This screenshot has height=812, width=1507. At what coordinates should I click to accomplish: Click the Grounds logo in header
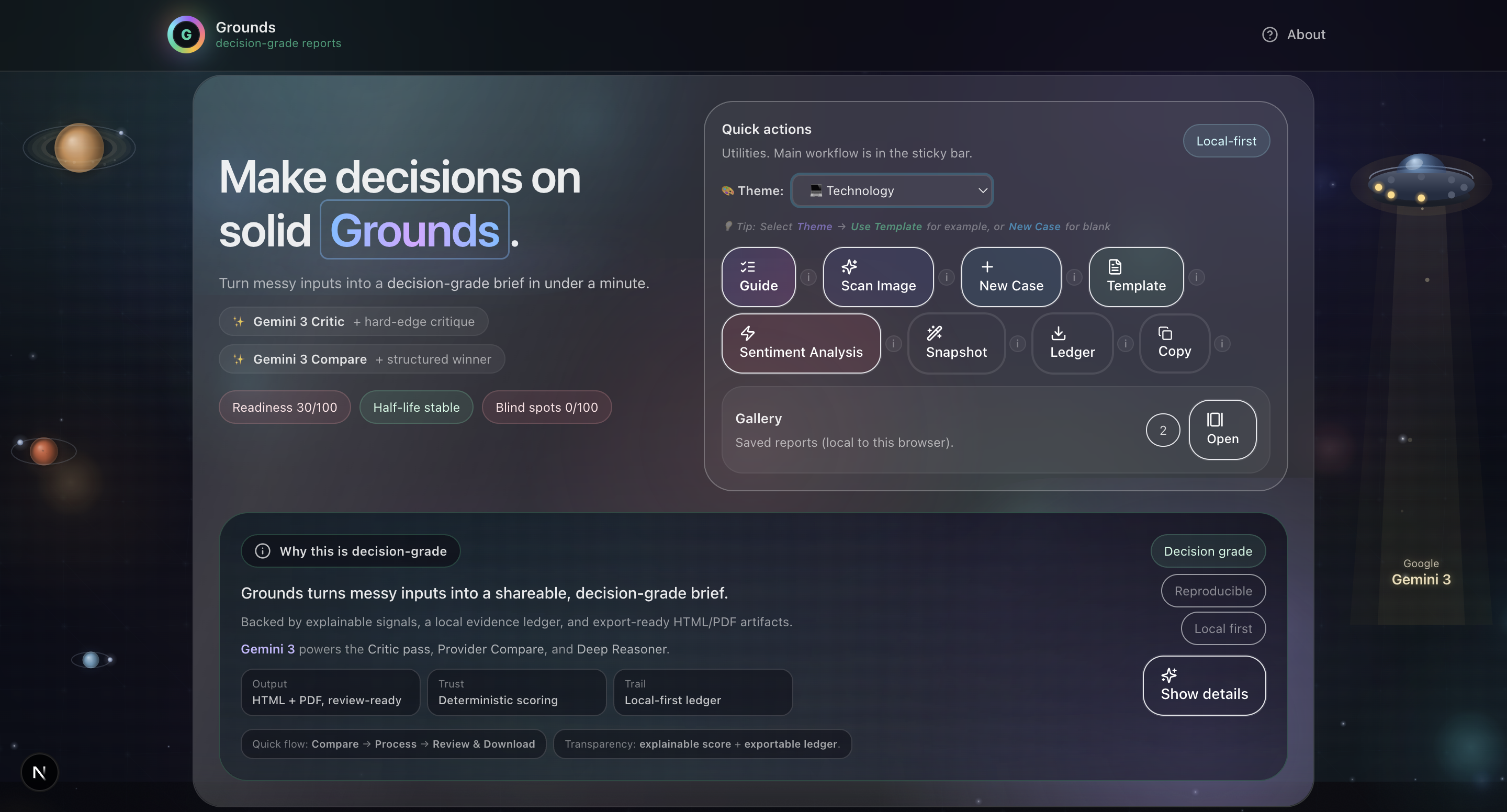(186, 35)
